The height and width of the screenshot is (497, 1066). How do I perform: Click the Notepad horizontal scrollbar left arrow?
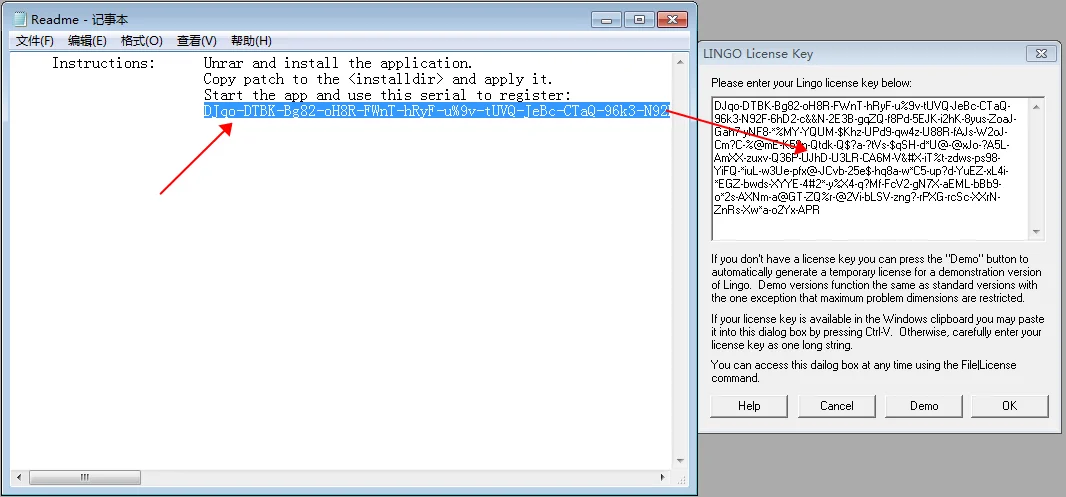pos(21,478)
